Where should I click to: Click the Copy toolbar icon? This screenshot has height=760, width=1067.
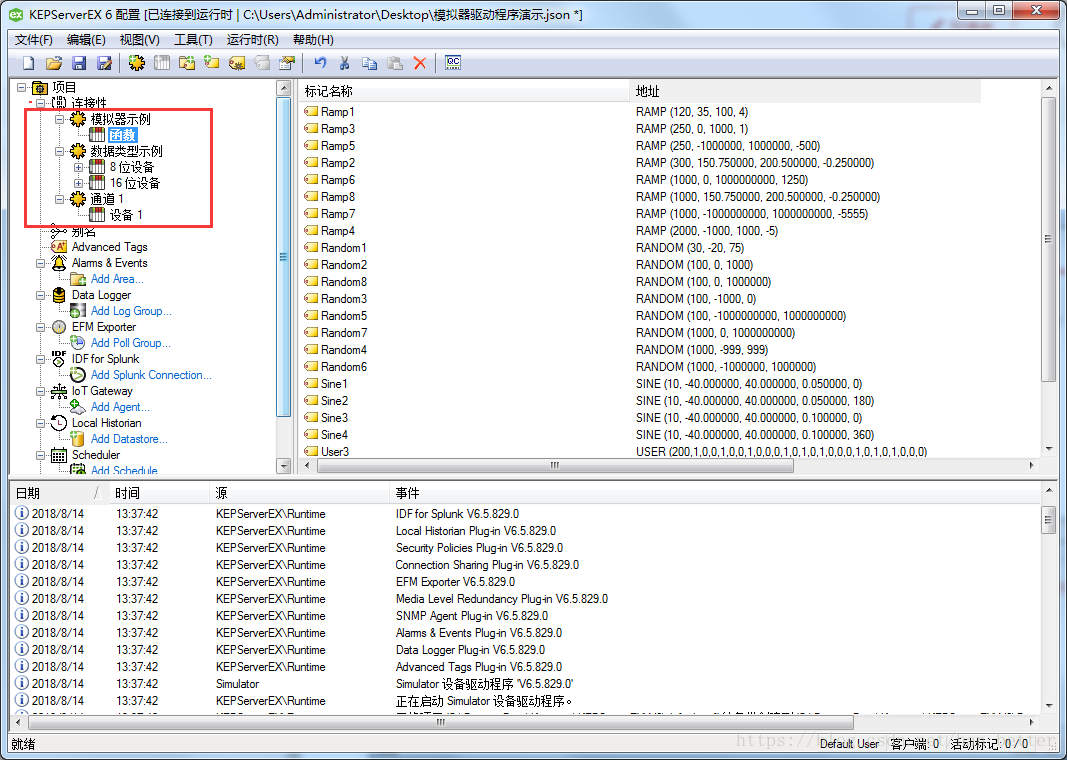[370, 63]
